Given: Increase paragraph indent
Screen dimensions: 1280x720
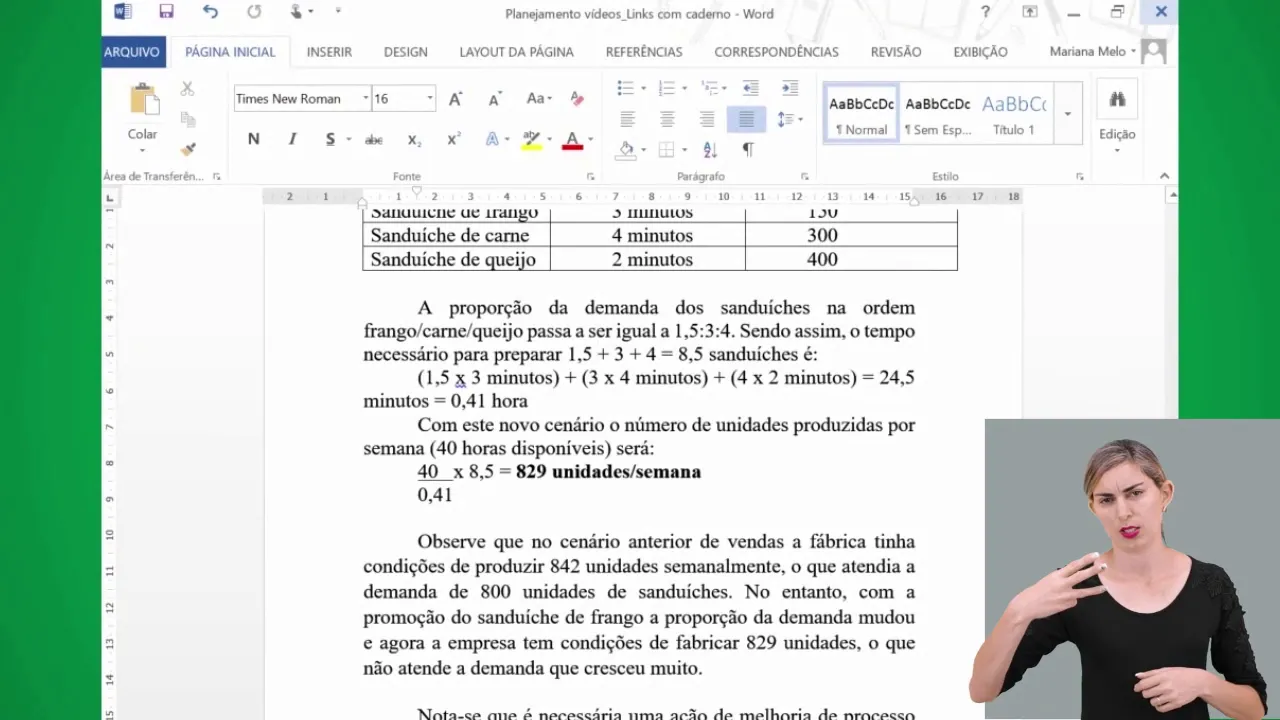Looking at the screenshot, I should 790,88.
